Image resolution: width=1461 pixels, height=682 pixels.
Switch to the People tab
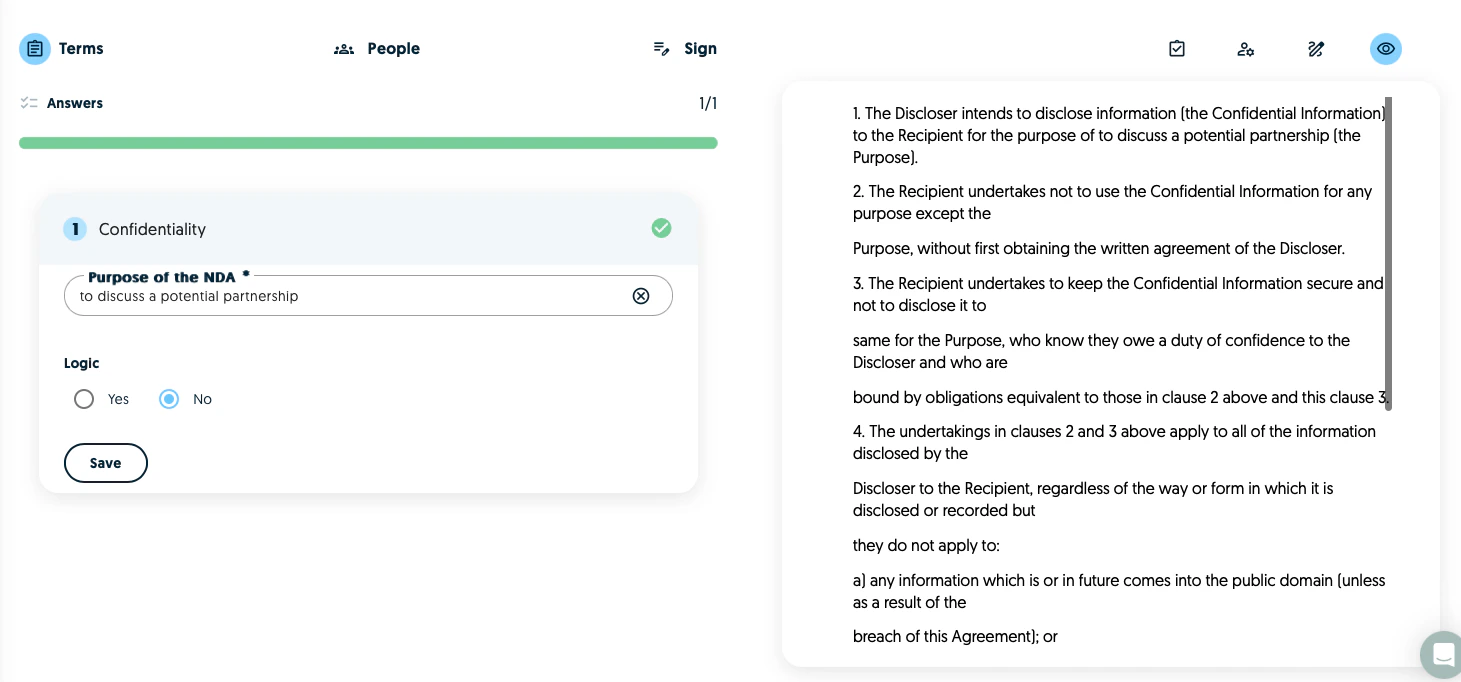377,49
